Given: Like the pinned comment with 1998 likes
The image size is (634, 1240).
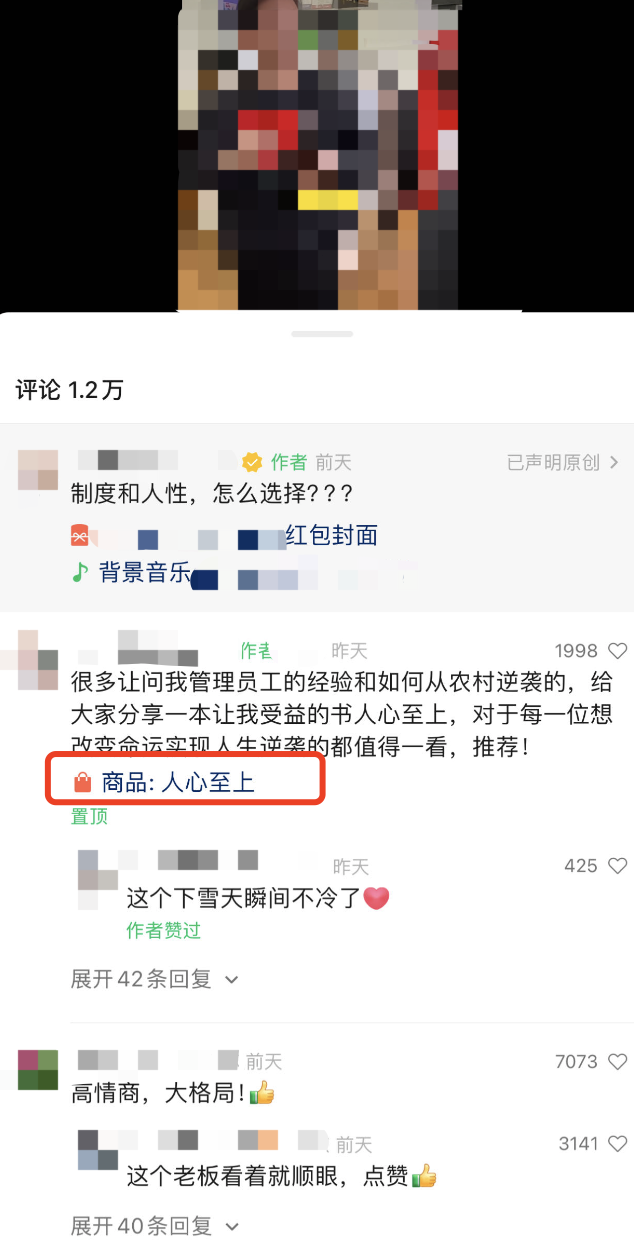Looking at the screenshot, I should [x=618, y=651].
